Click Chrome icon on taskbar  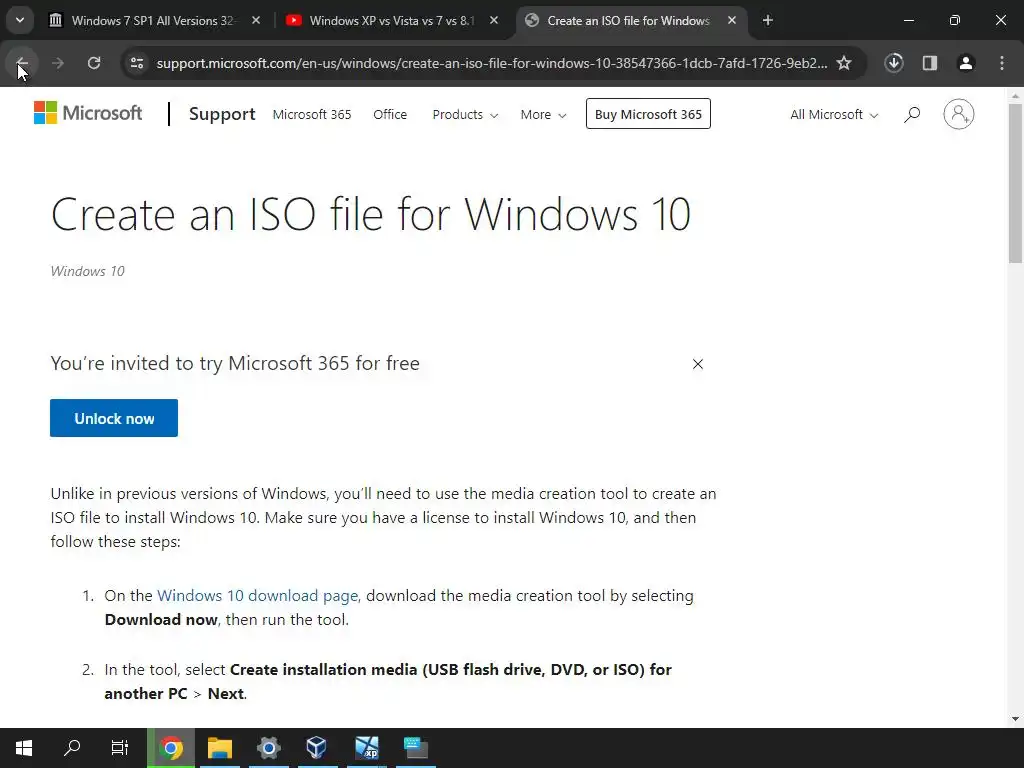point(171,748)
